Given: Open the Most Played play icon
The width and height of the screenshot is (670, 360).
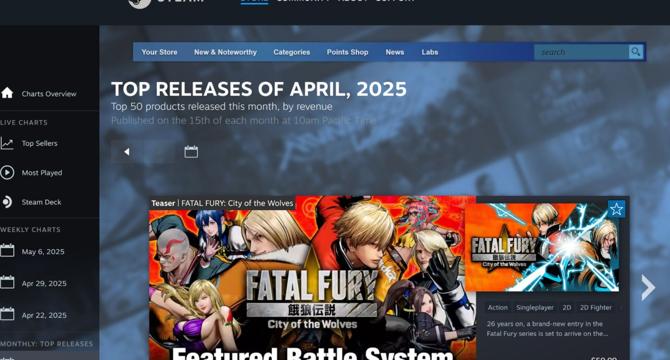Looking at the screenshot, I should pos(7,173).
